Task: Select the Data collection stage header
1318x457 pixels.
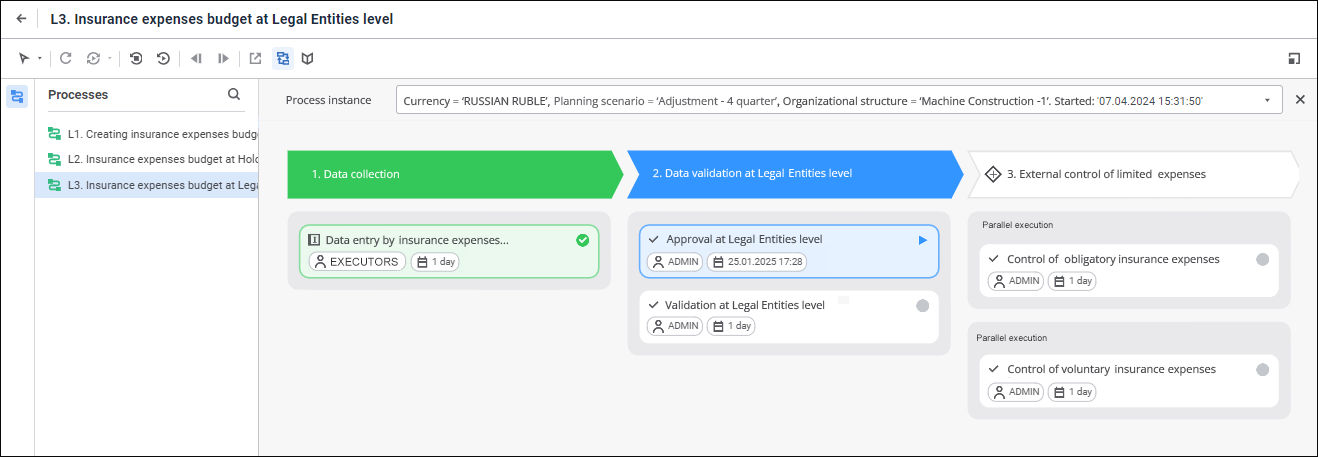Action: 450,174
